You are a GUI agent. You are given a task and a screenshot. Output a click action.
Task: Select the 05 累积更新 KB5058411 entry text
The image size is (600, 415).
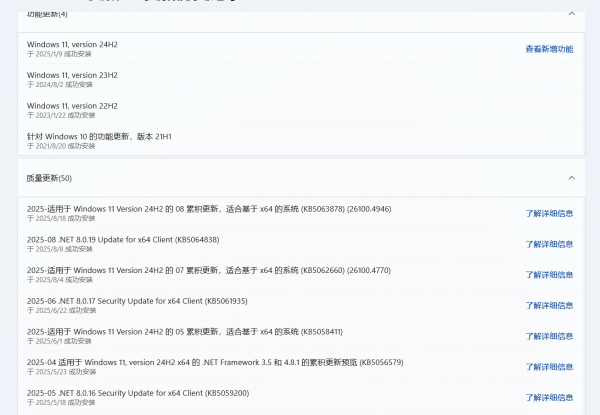coord(185,332)
